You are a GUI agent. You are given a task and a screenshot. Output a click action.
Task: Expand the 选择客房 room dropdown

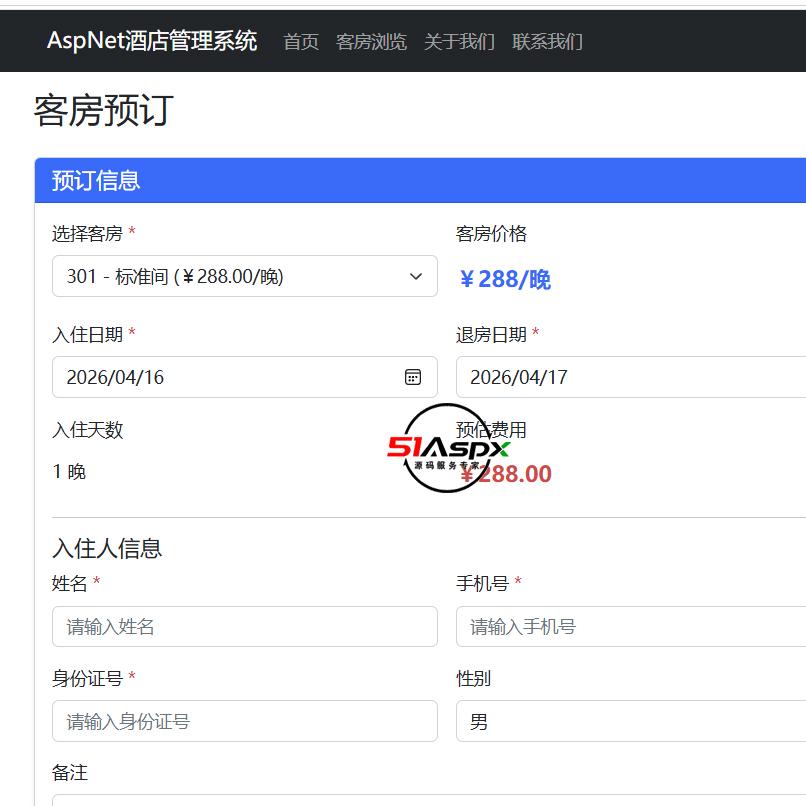(245, 276)
